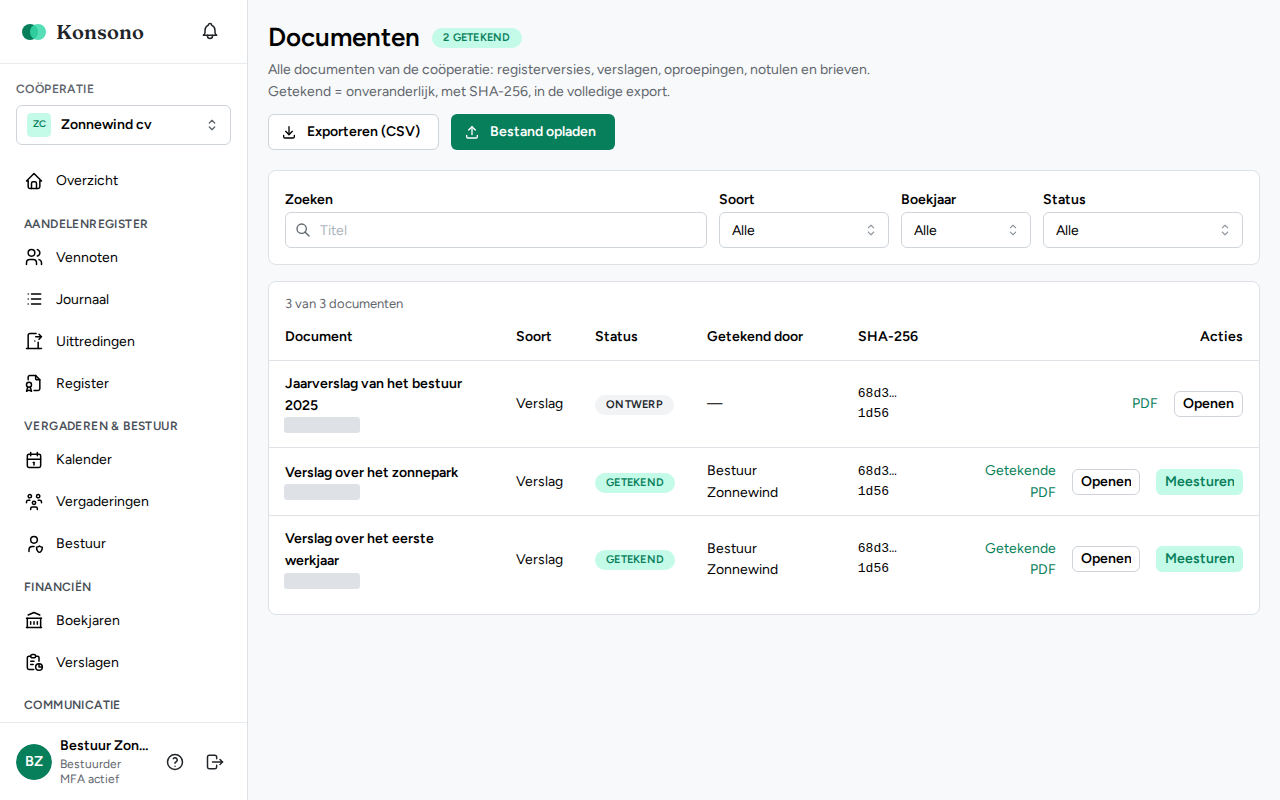1280x800 pixels.
Task: Click SHA hash in Jaarverslag 2025 row
Action: 877,403
